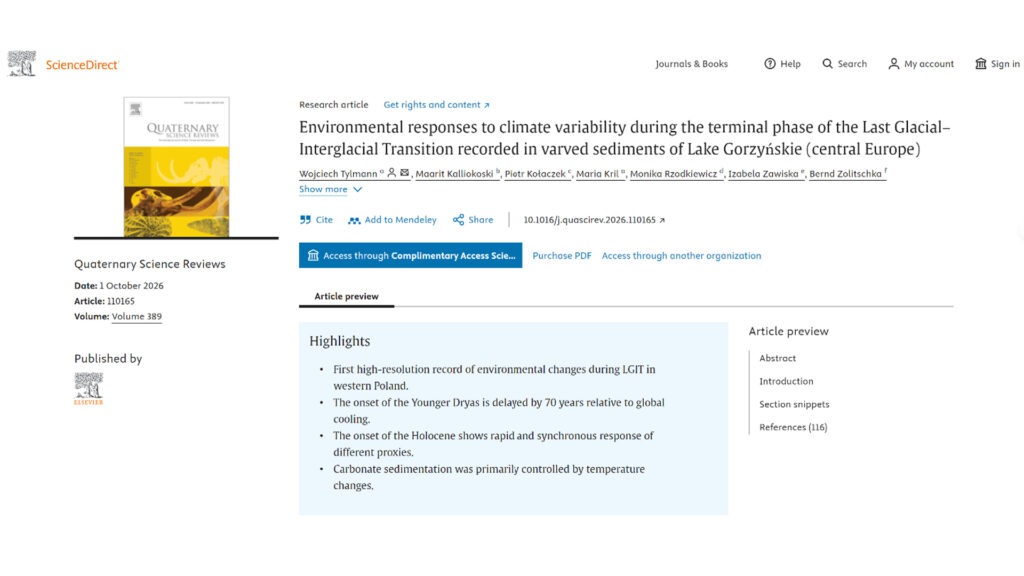Click author profile person icon near Tylmann
This screenshot has height=576, width=1024.
point(392,173)
